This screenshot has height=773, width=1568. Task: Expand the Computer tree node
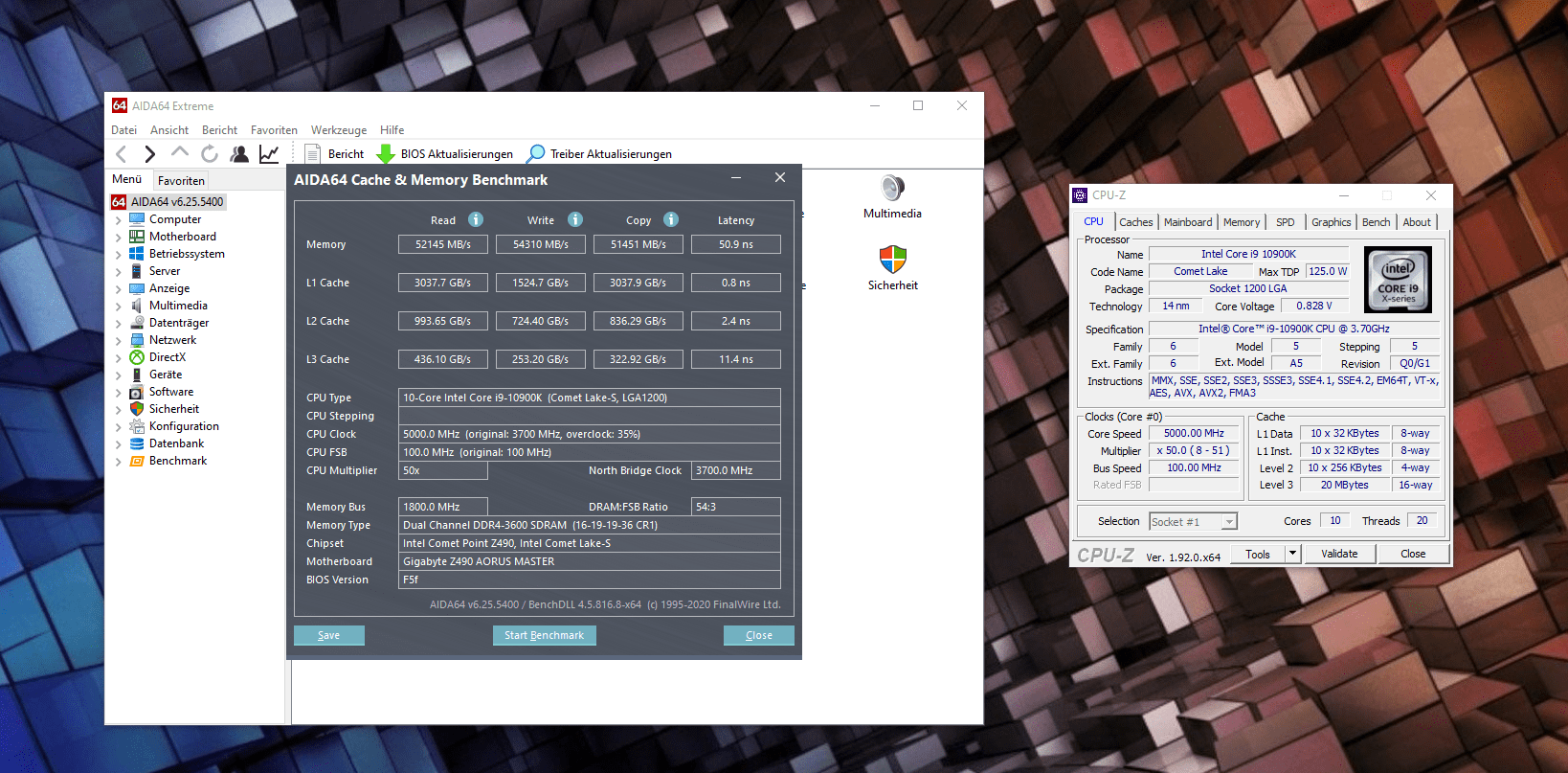point(119,220)
